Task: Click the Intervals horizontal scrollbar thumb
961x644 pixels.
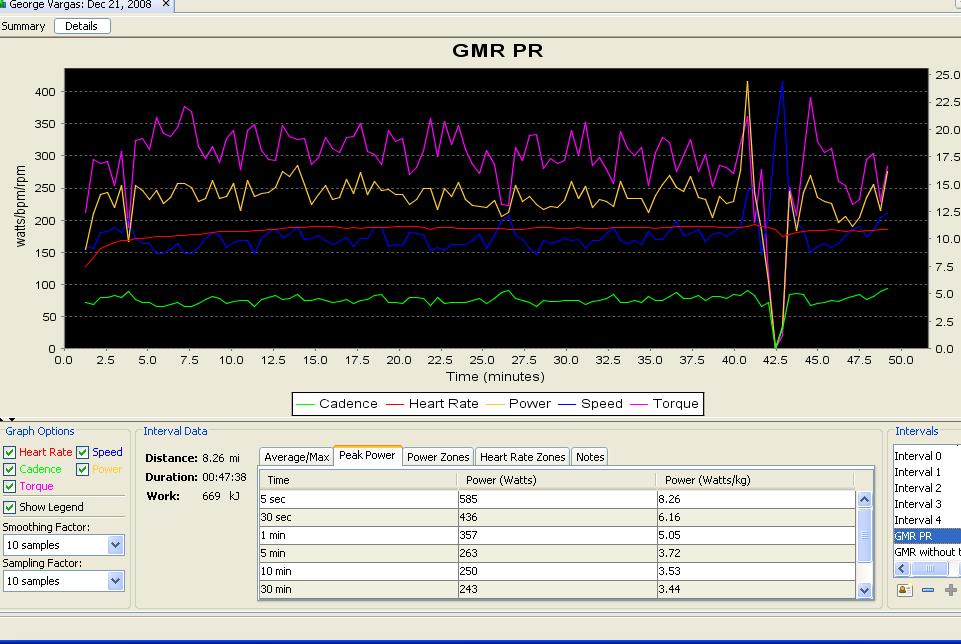Action: 928,568
